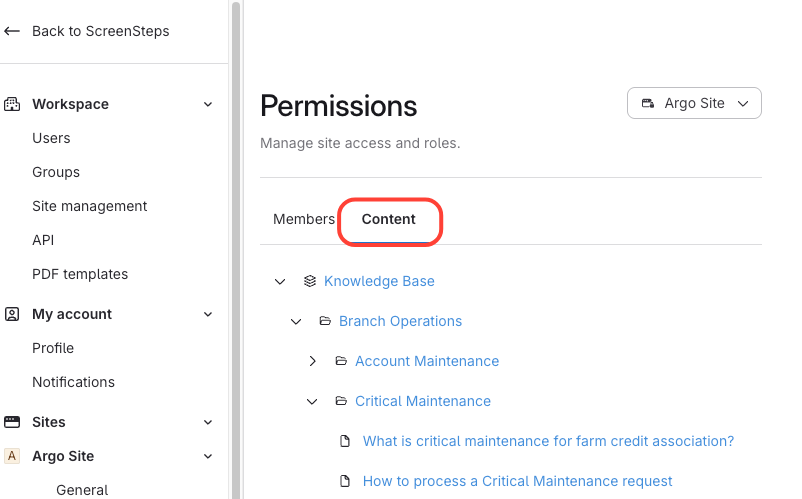Switch to the Members tab
802x499 pixels.
(x=304, y=219)
